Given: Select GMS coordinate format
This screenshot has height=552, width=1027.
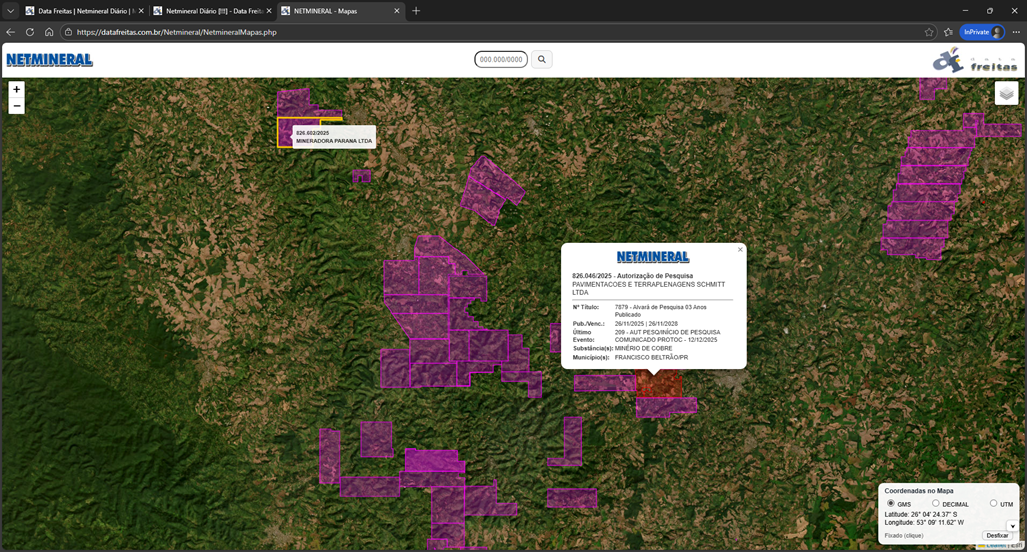Looking at the screenshot, I should [x=891, y=504].
